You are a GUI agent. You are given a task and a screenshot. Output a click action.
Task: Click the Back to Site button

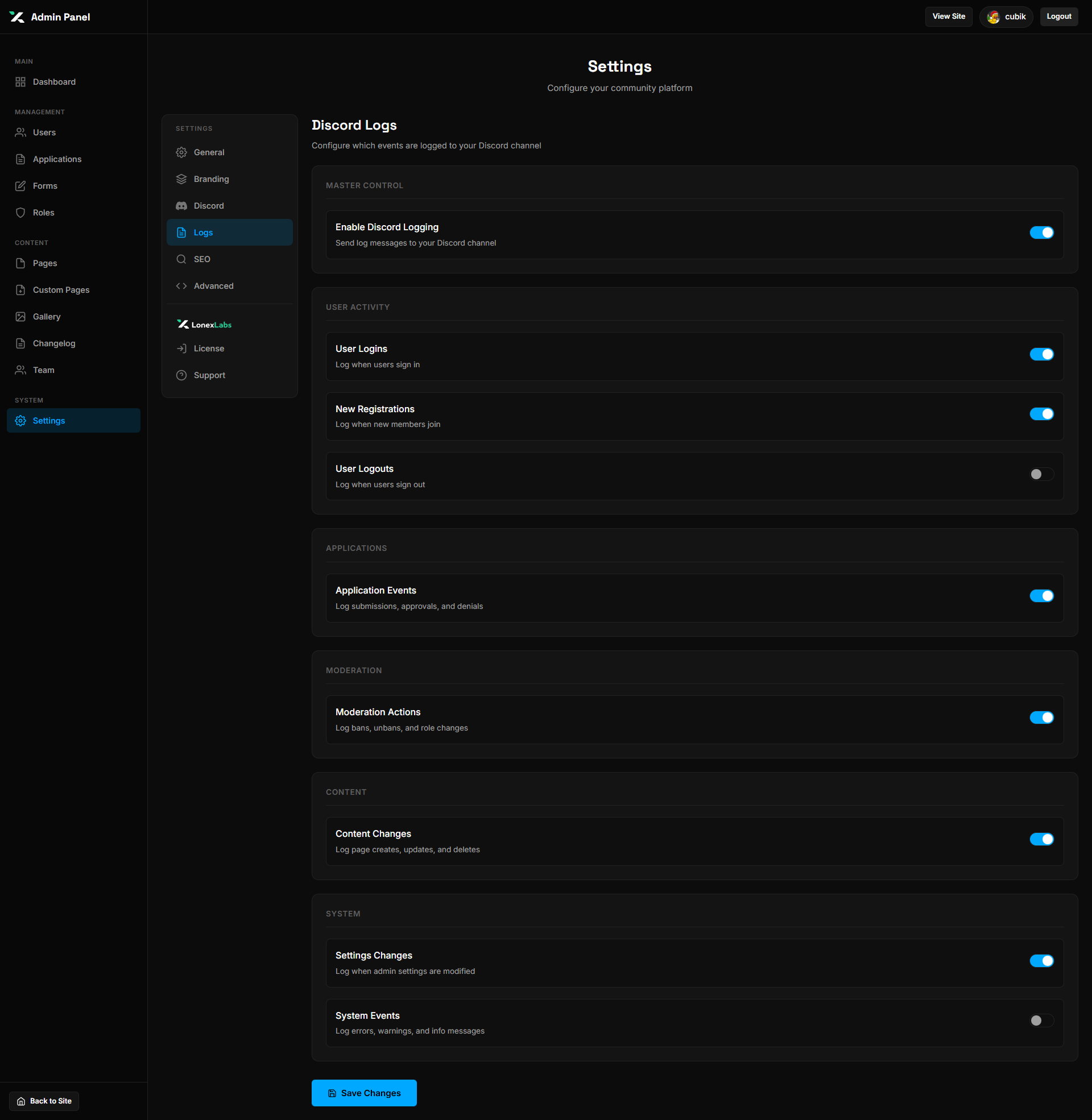(x=44, y=1101)
